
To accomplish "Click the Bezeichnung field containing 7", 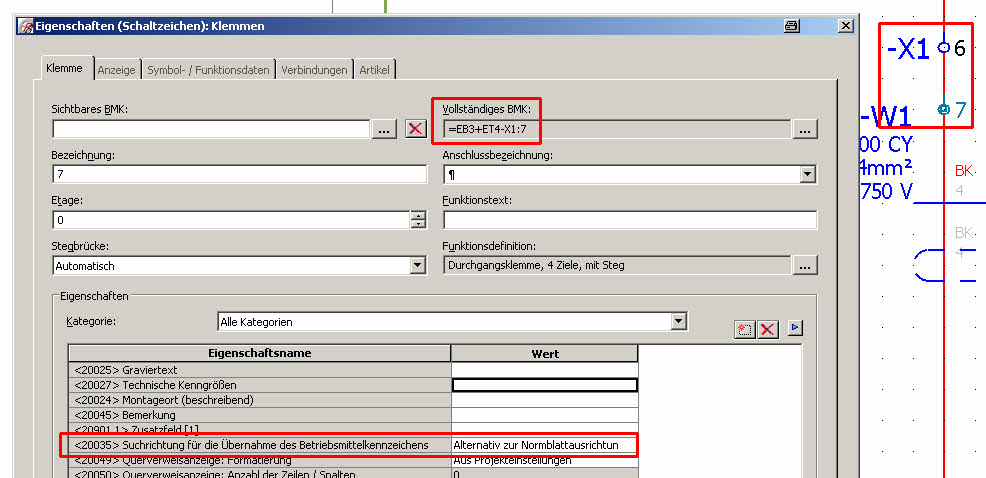I will pyautogui.click(x=240, y=174).
